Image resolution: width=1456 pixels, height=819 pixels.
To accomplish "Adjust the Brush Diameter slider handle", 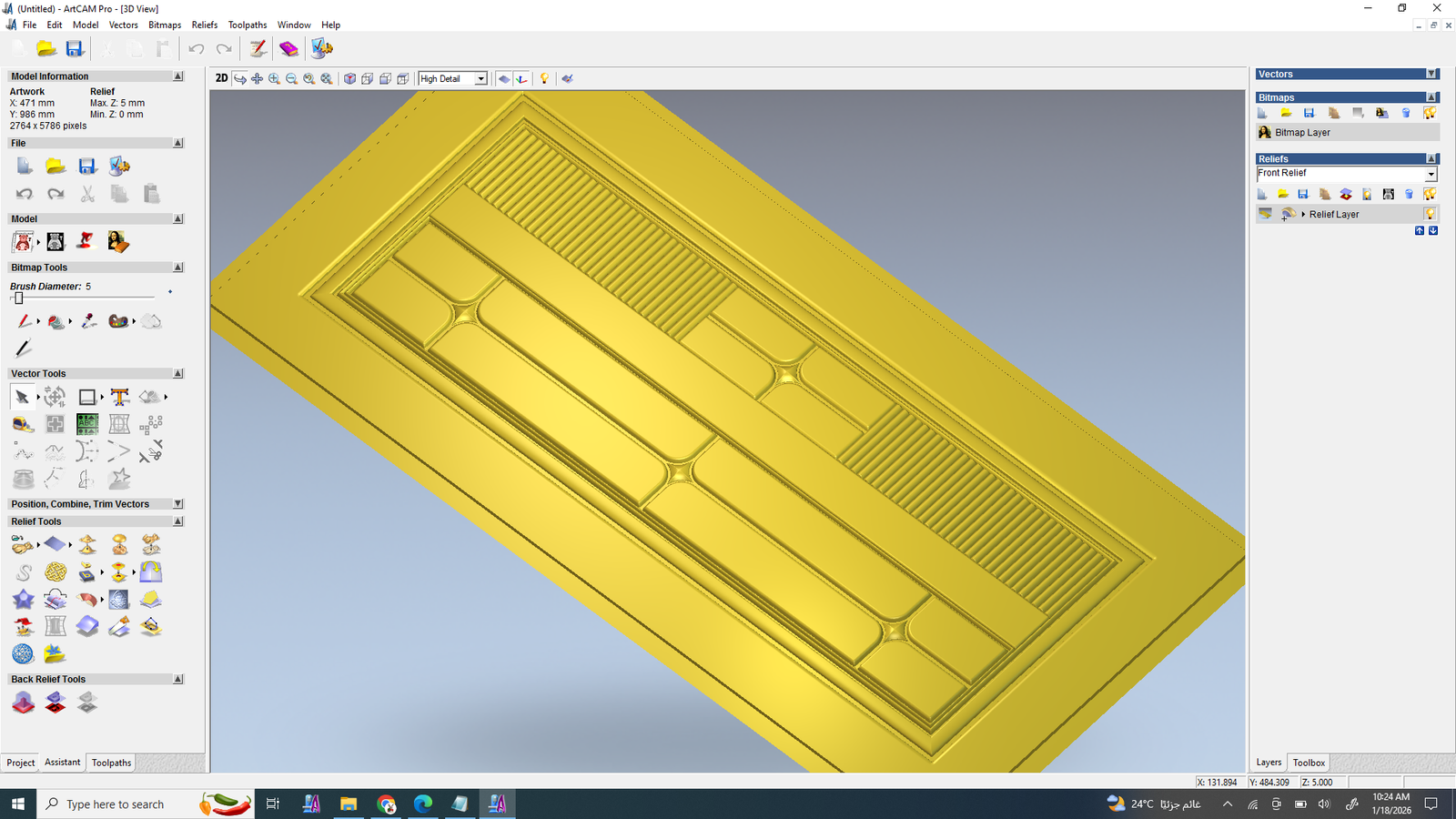I will click(x=18, y=298).
